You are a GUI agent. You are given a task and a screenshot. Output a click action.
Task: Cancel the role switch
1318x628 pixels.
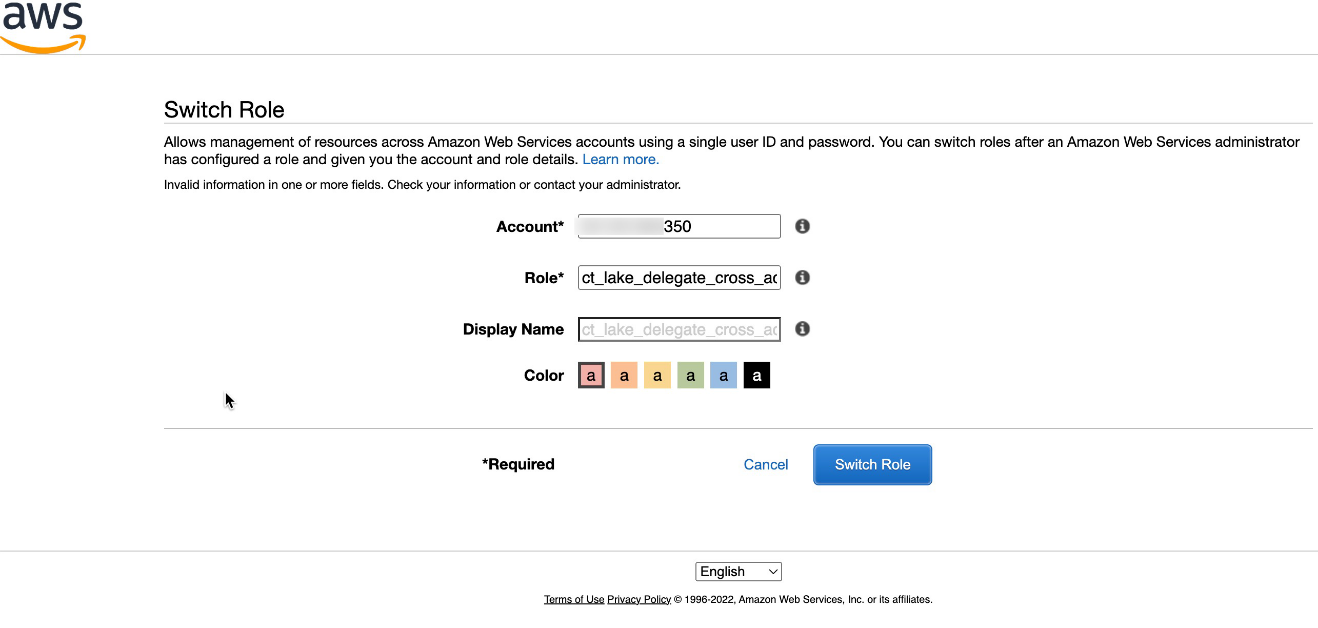click(x=765, y=464)
